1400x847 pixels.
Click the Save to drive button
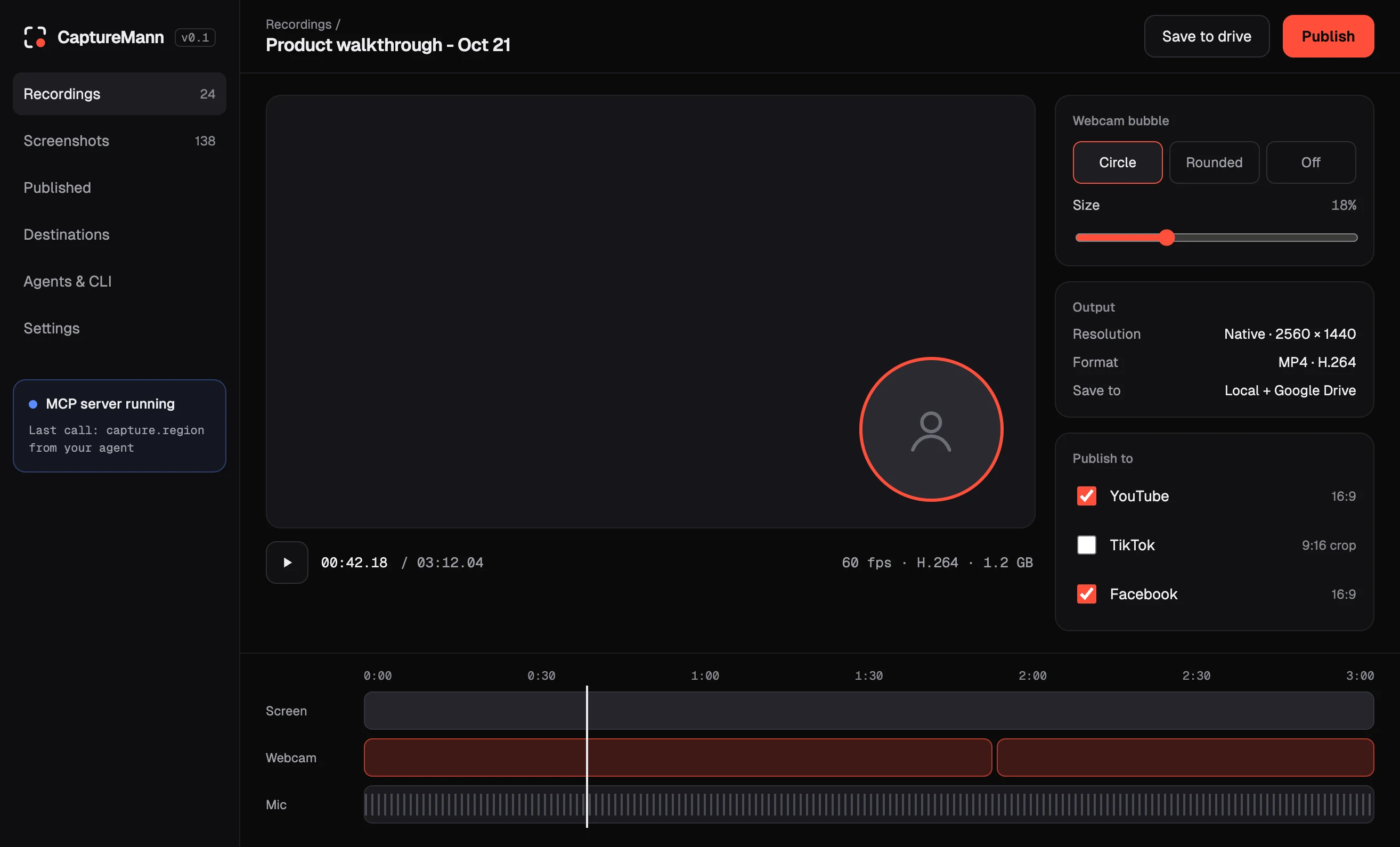point(1206,36)
